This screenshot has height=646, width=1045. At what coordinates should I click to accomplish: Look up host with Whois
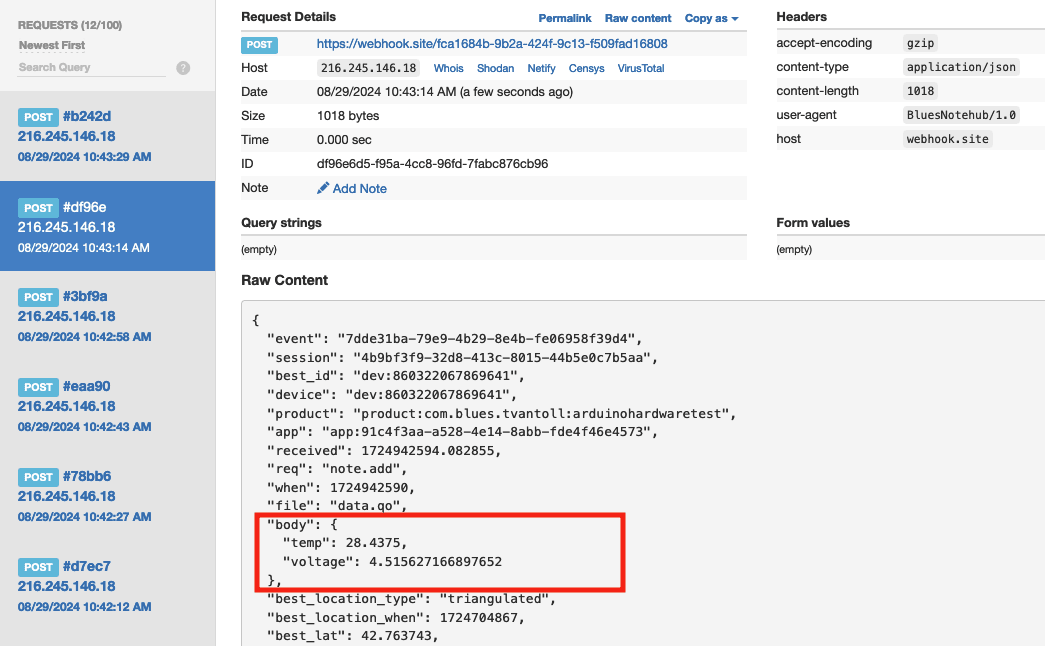[x=449, y=68]
